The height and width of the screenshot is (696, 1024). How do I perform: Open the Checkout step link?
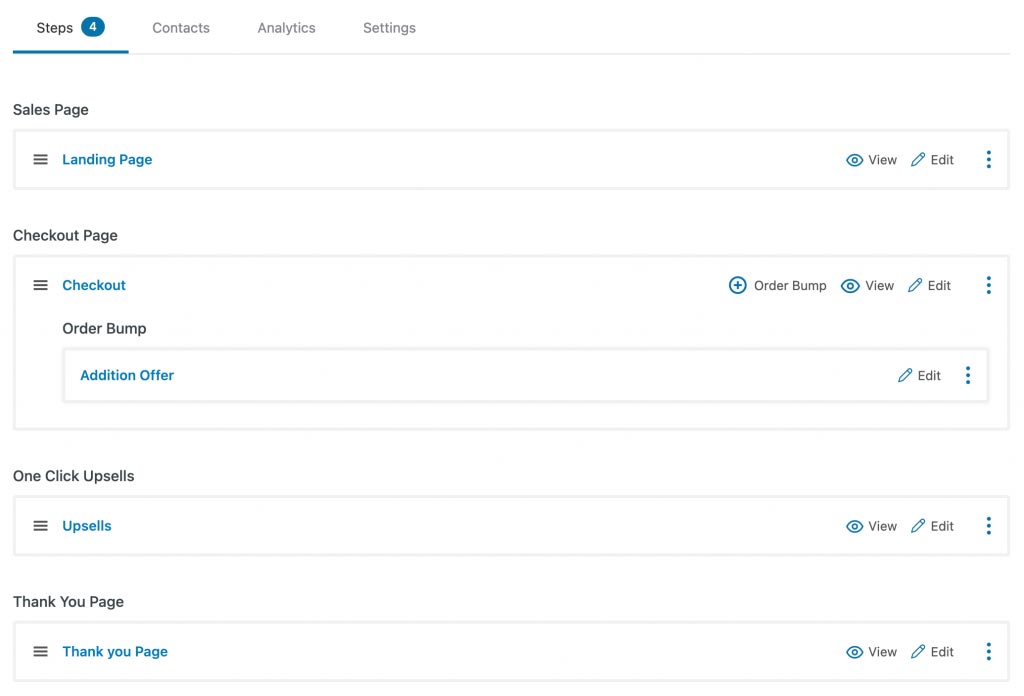pyautogui.click(x=94, y=285)
